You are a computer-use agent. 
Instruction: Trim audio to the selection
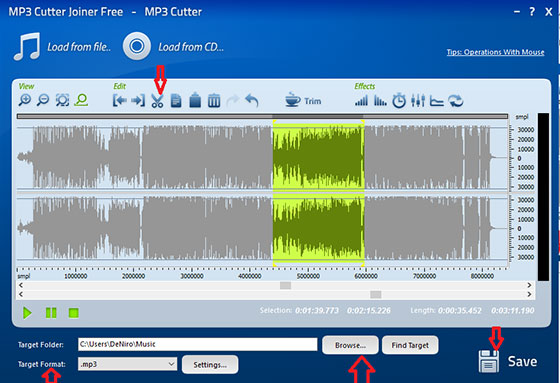coord(303,101)
